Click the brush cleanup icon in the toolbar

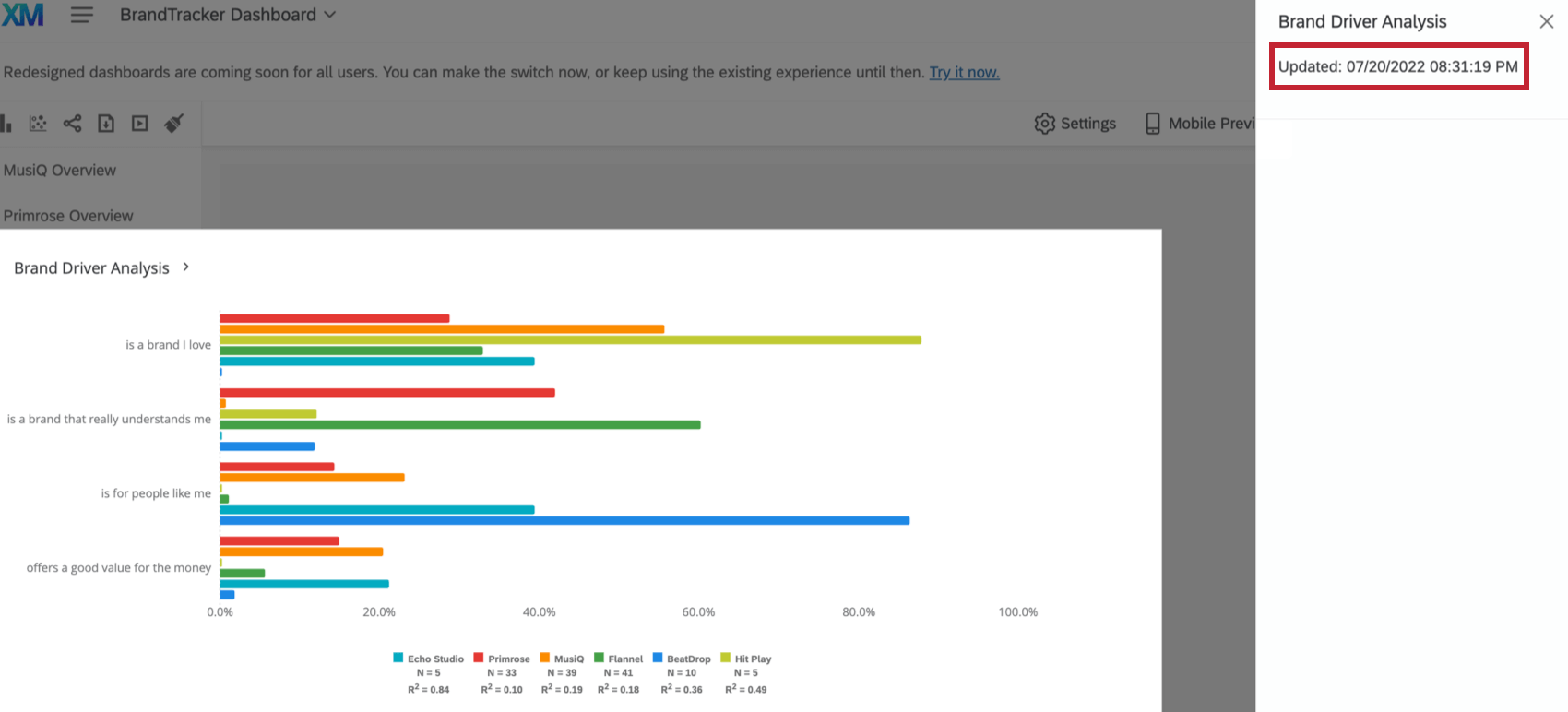click(x=174, y=123)
